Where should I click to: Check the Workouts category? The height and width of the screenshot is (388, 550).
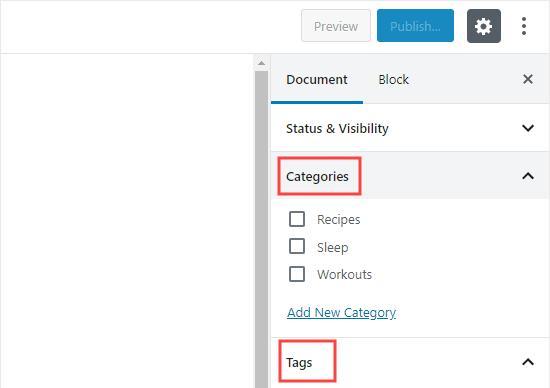297,274
